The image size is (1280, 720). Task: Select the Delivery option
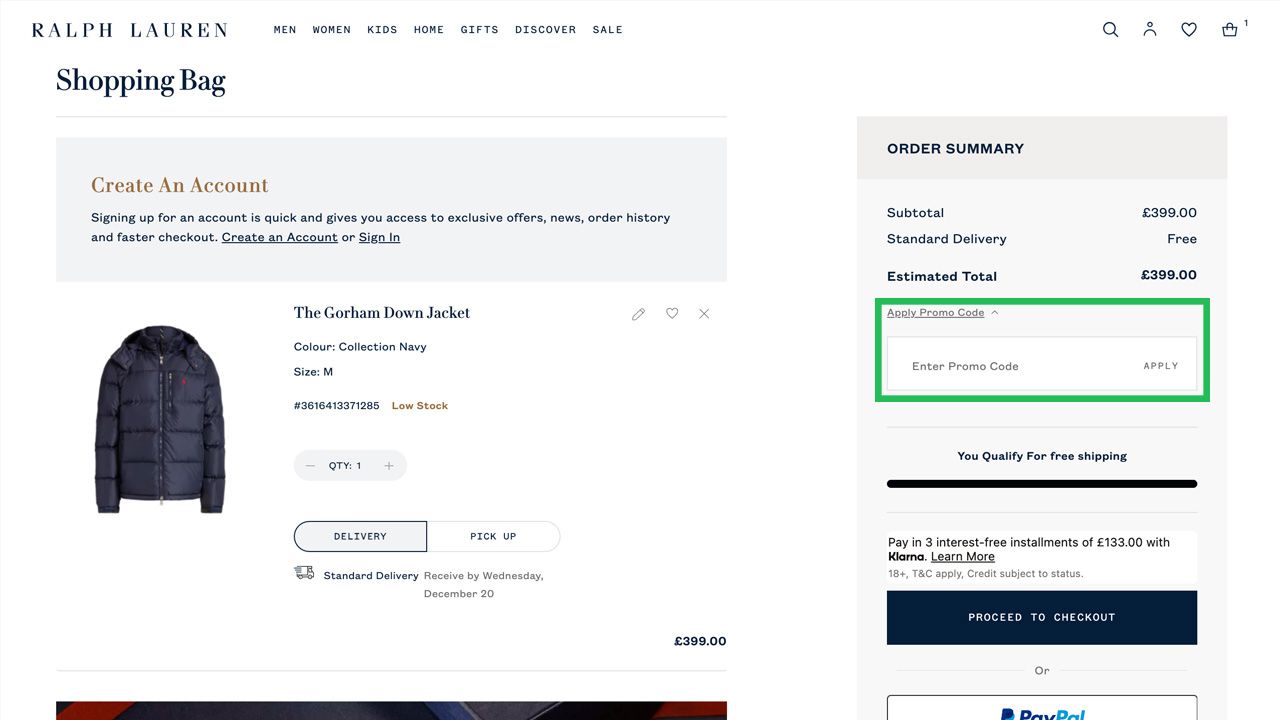360,536
